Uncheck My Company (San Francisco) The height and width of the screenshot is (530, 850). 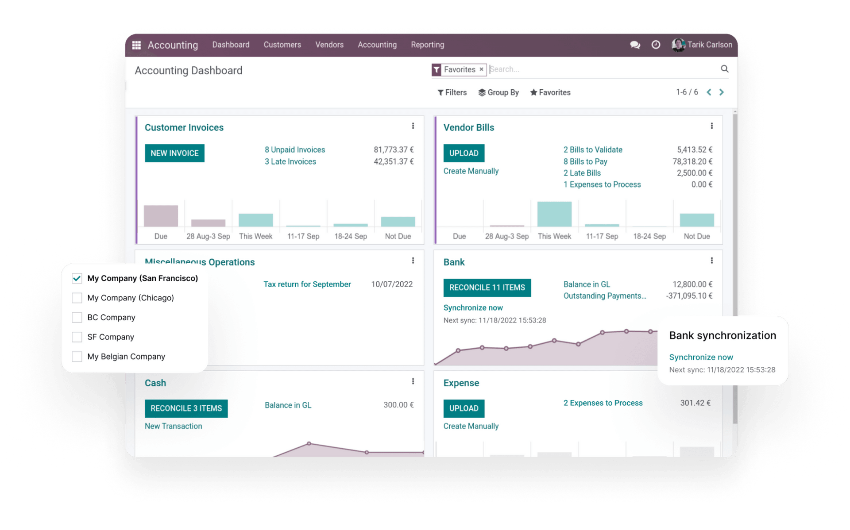coord(77,279)
